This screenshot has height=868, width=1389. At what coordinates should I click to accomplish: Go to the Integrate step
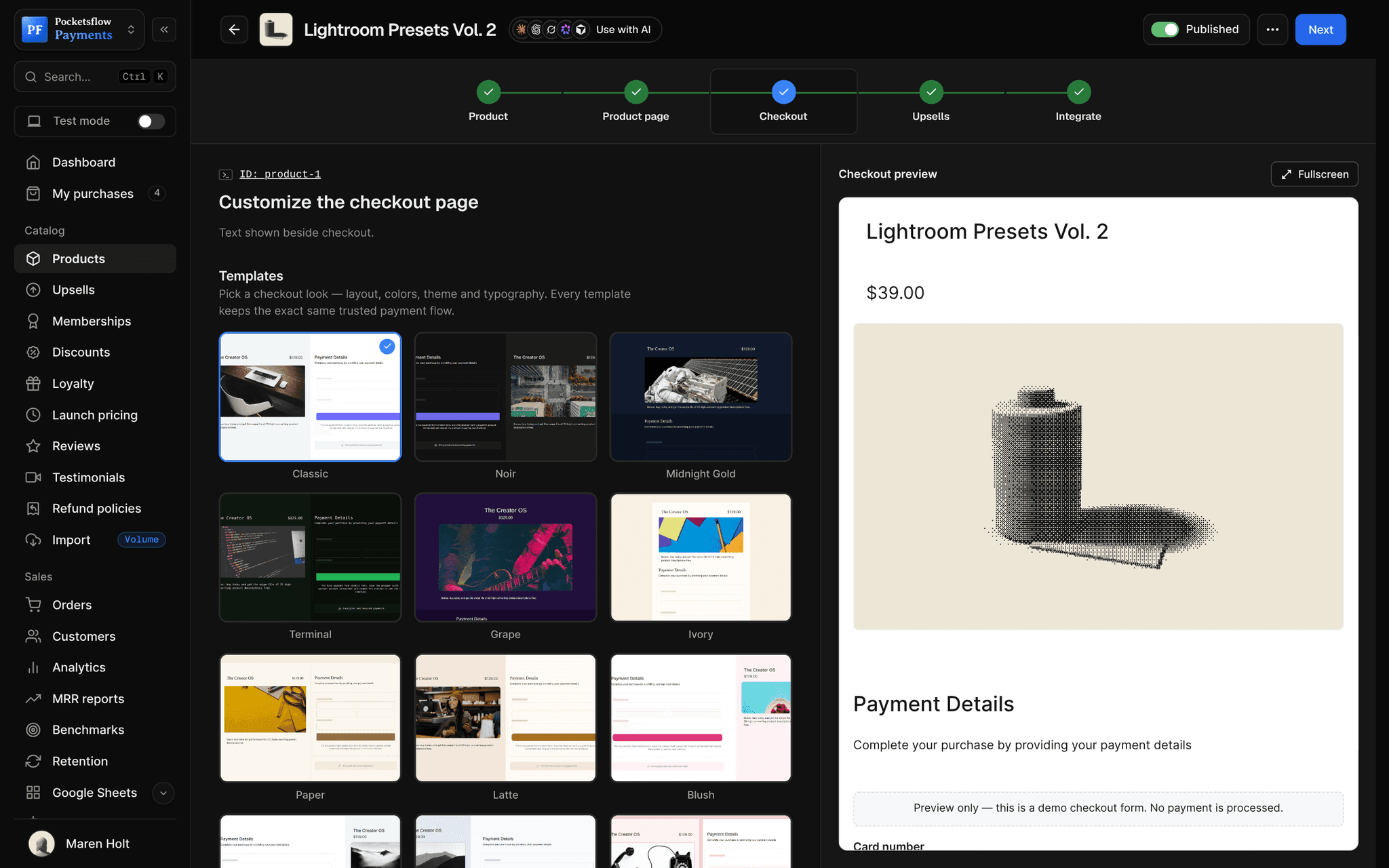coord(1078,101)
